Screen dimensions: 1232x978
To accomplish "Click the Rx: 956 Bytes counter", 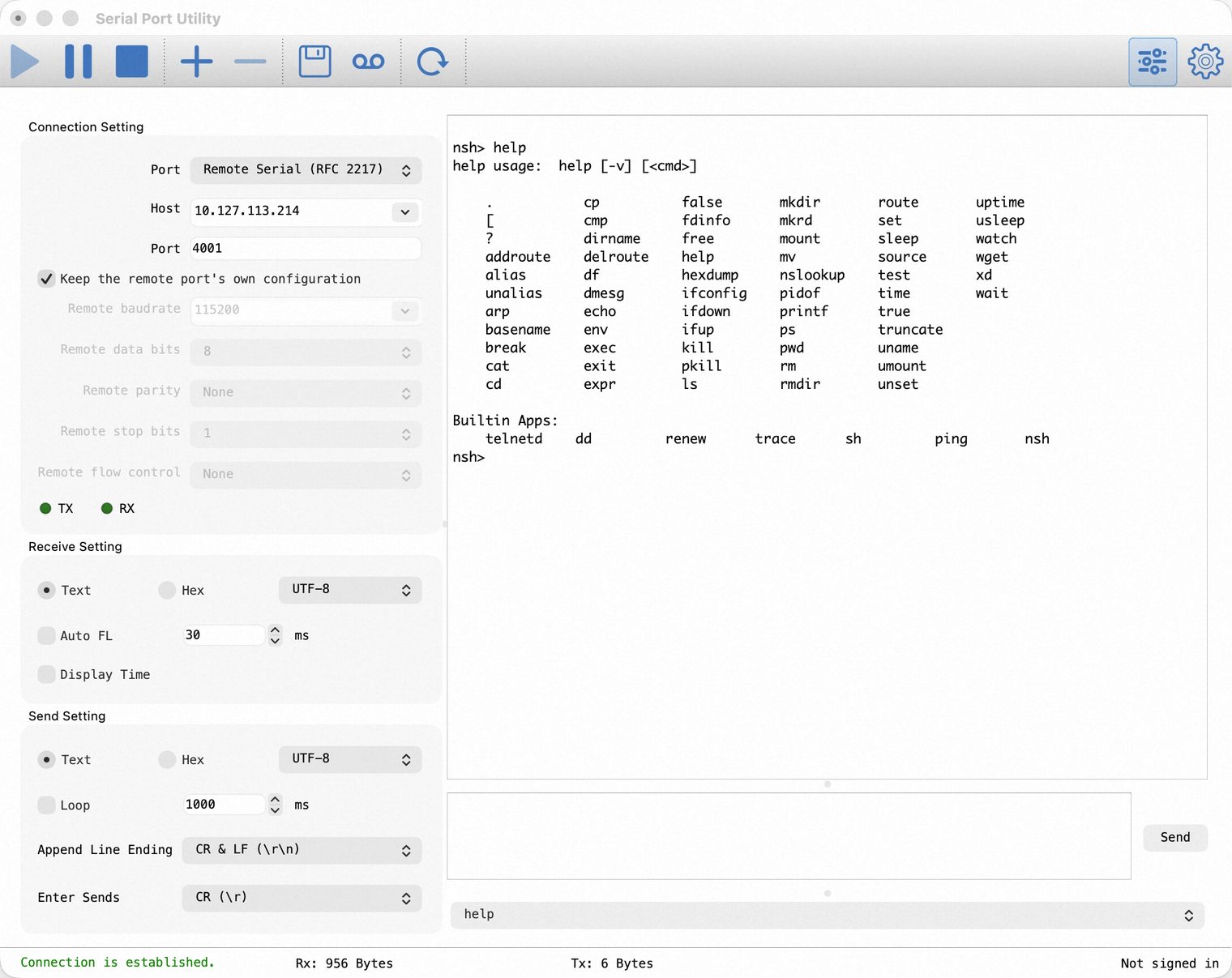I will (x=344, y=963).
